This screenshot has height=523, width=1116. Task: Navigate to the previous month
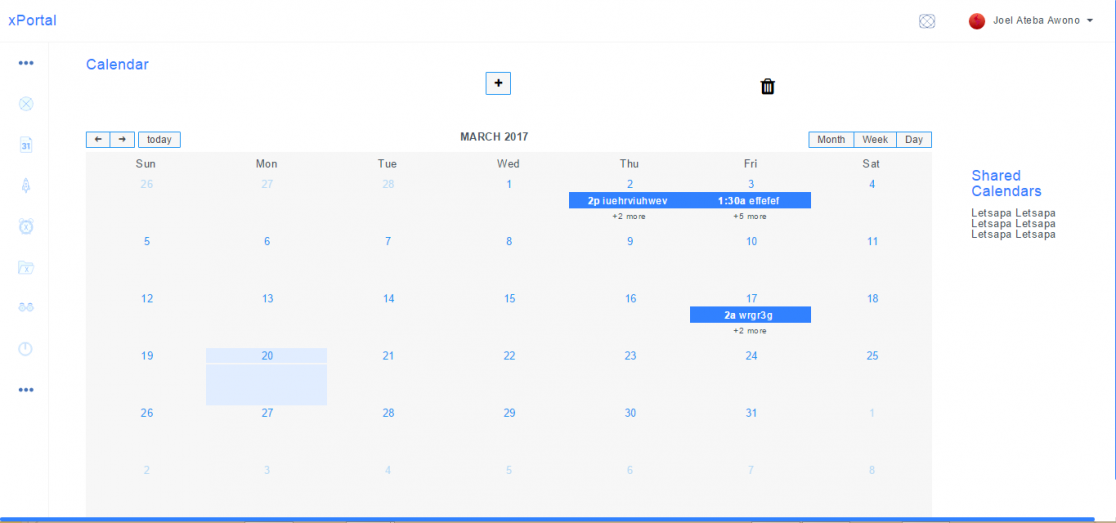98,140
